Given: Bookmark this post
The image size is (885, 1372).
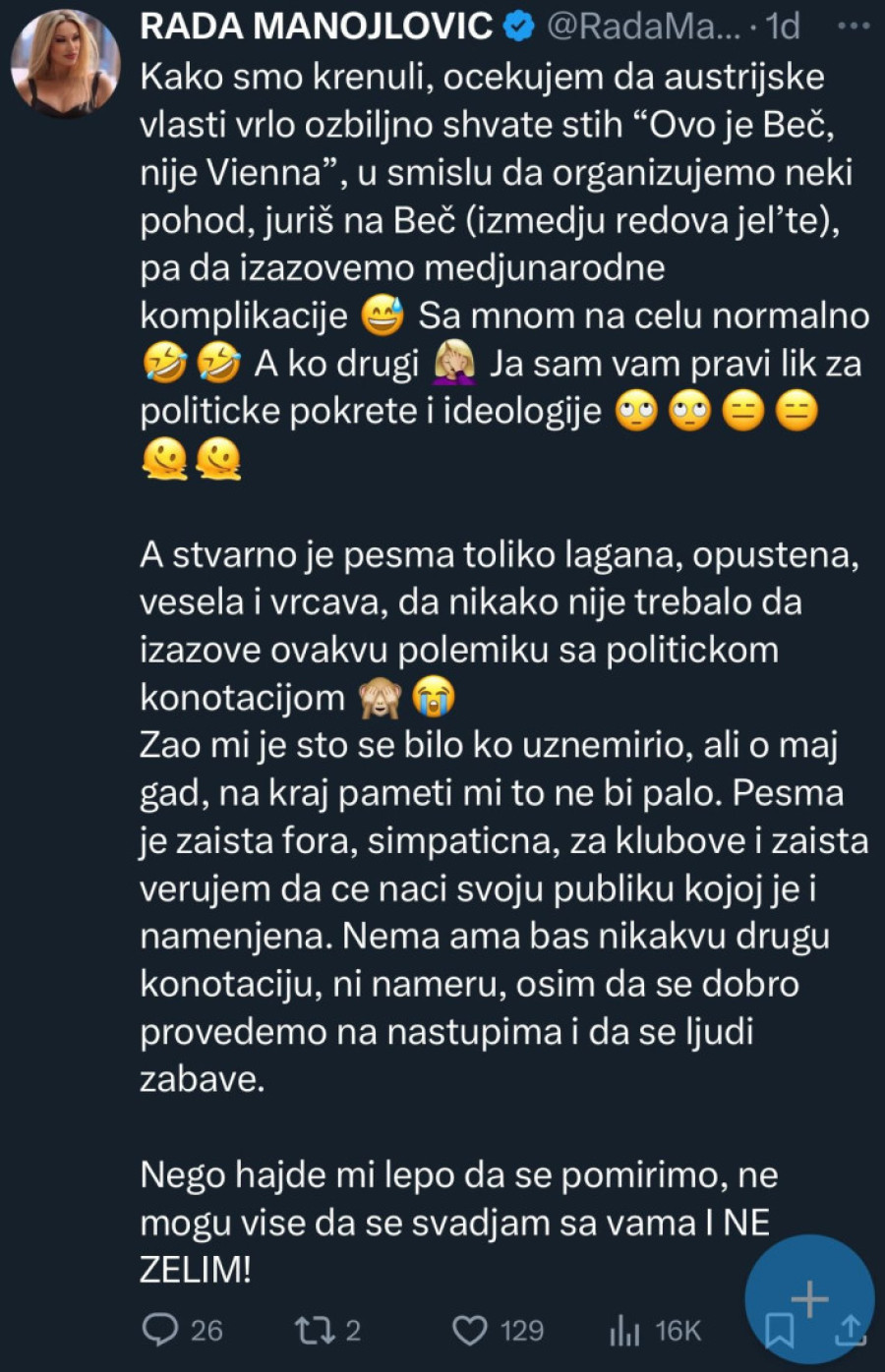Looking at the screenshot, I should 780,1331.
